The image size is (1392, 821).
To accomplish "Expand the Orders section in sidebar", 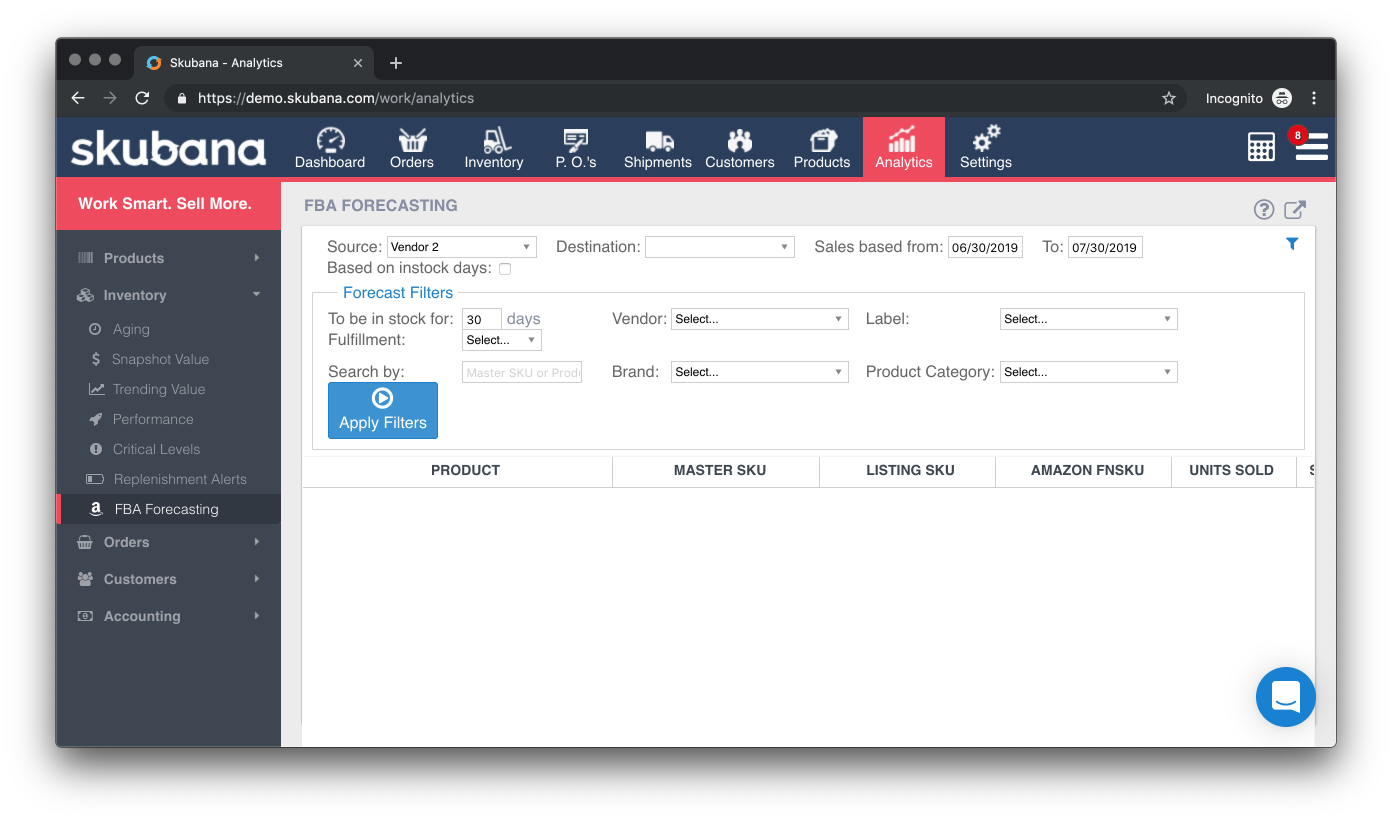I will click(x=168, y=542).
